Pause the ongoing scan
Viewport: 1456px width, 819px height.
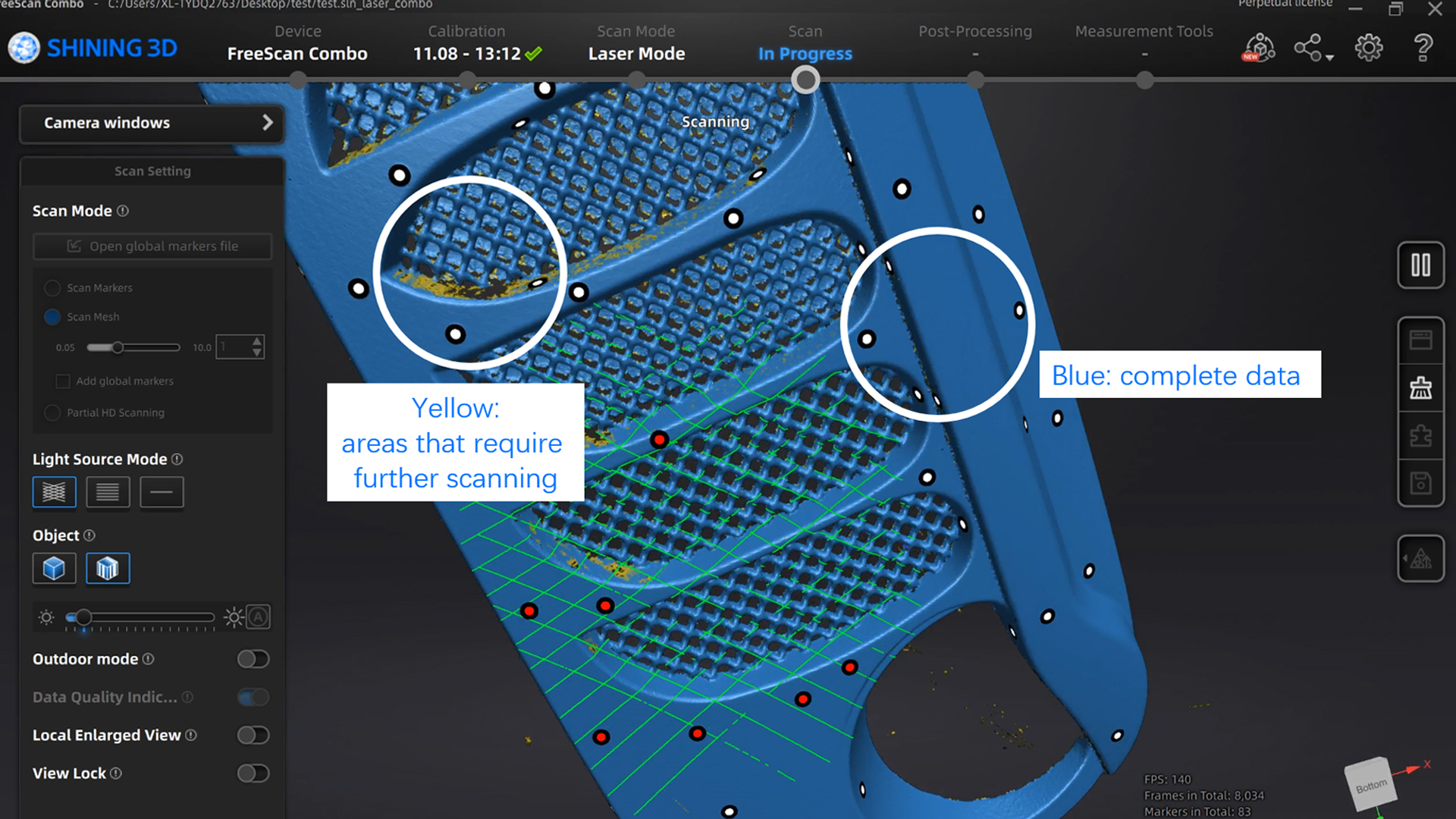(1421, 266)
